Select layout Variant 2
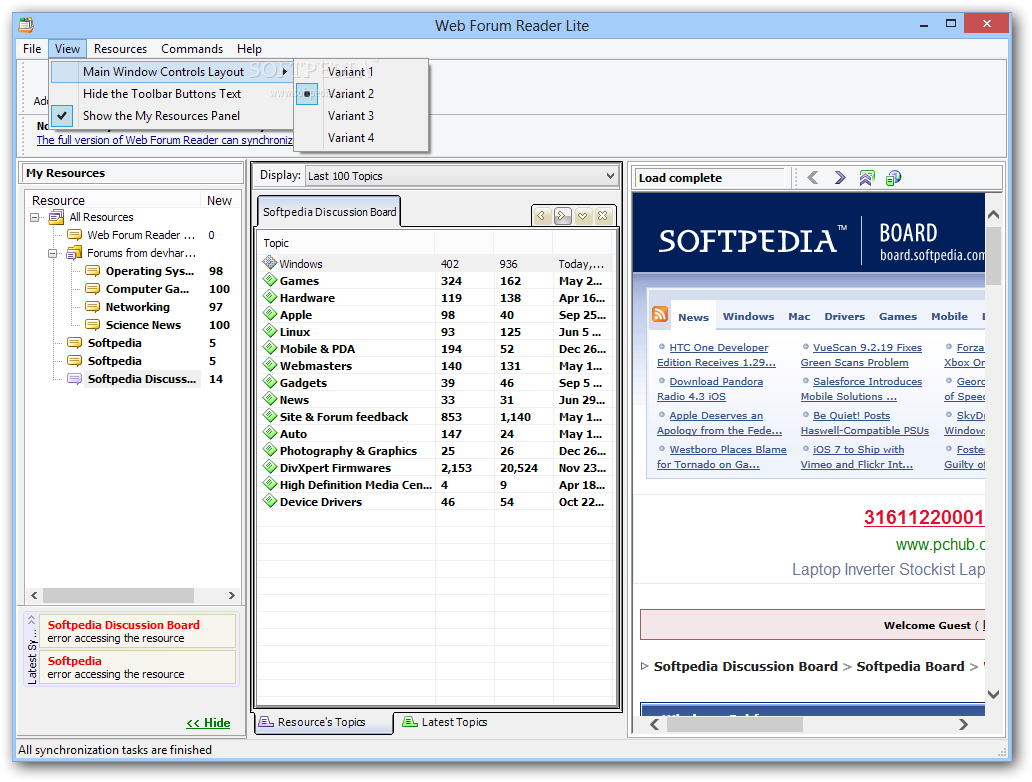1032x782 pixels. tap(361, 93)
